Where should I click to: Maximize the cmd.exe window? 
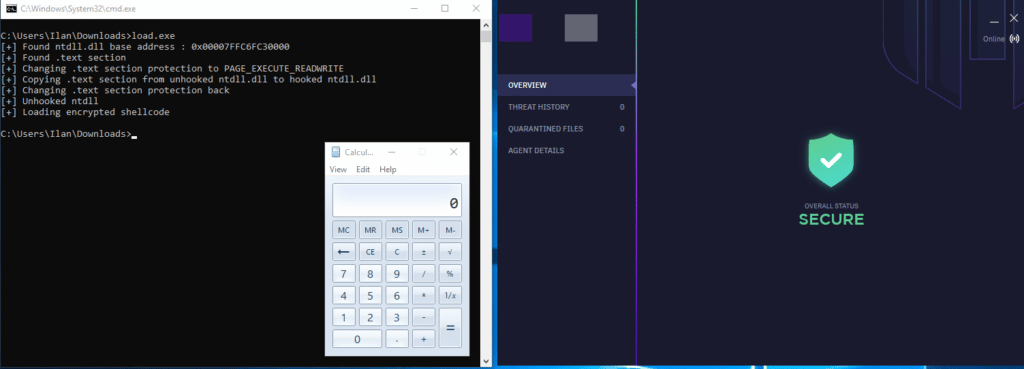tap(445, 8)
